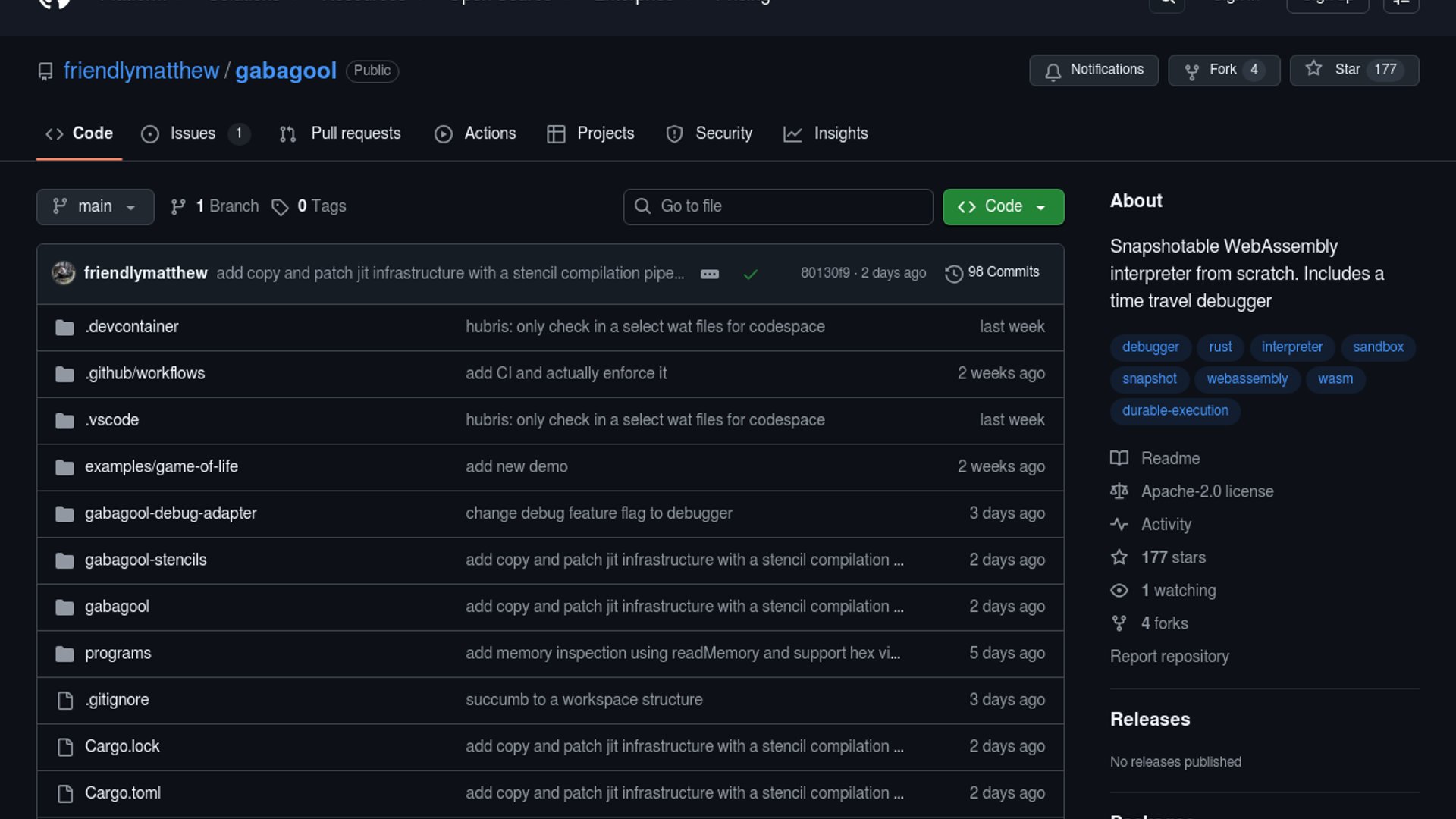Image resolution: width=1456 pixels, height=819 pixels.
Task: Open the main branch dropdown
Action: pos(95,206)
